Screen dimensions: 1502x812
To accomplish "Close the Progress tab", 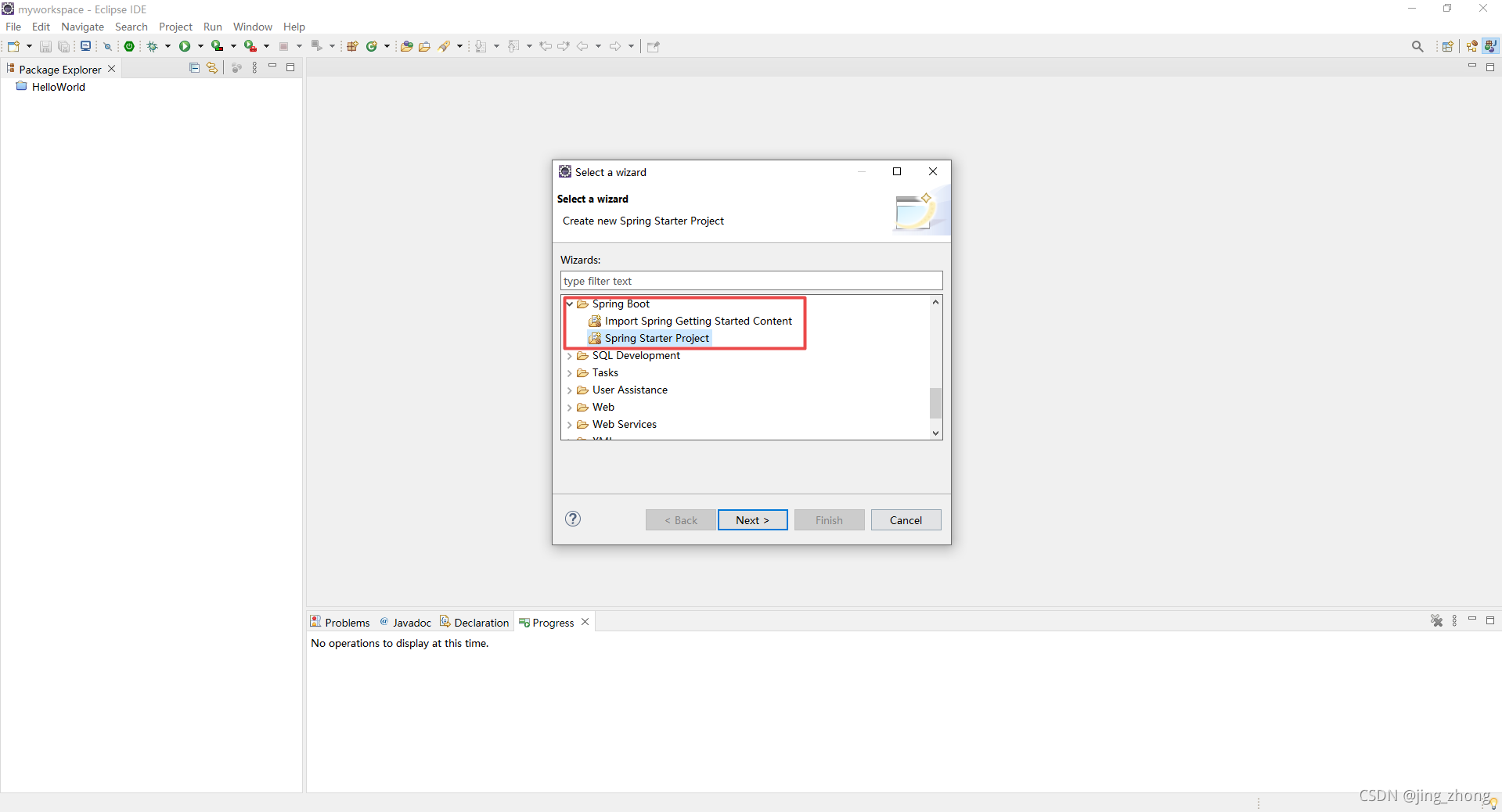I will point(585,622).
